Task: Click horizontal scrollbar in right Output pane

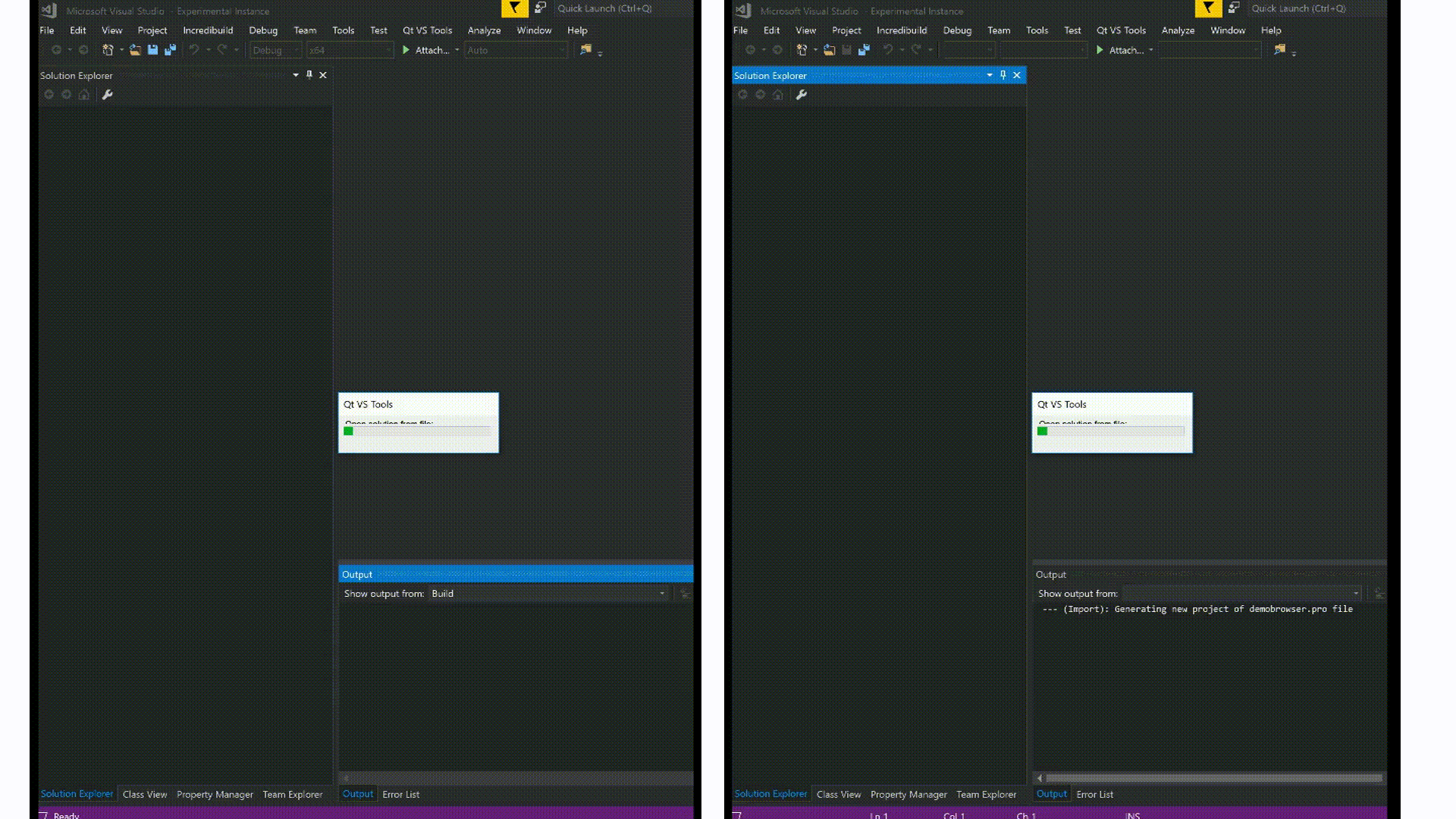Action: tap(1213, 778)
